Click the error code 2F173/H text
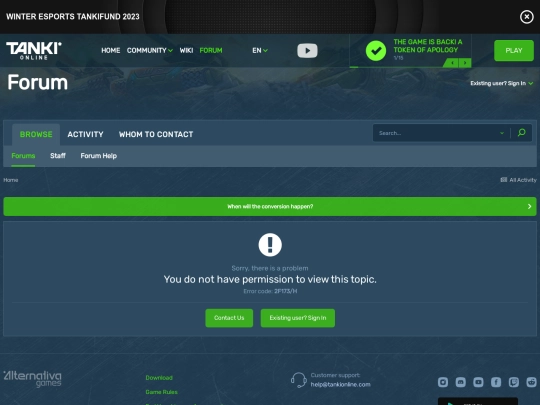 285,291
